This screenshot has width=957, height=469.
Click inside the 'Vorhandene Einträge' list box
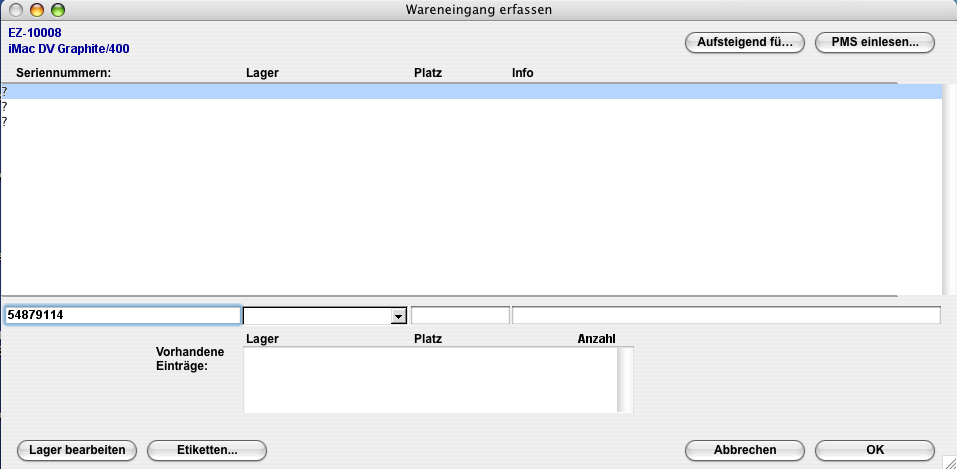pos(430,379)
